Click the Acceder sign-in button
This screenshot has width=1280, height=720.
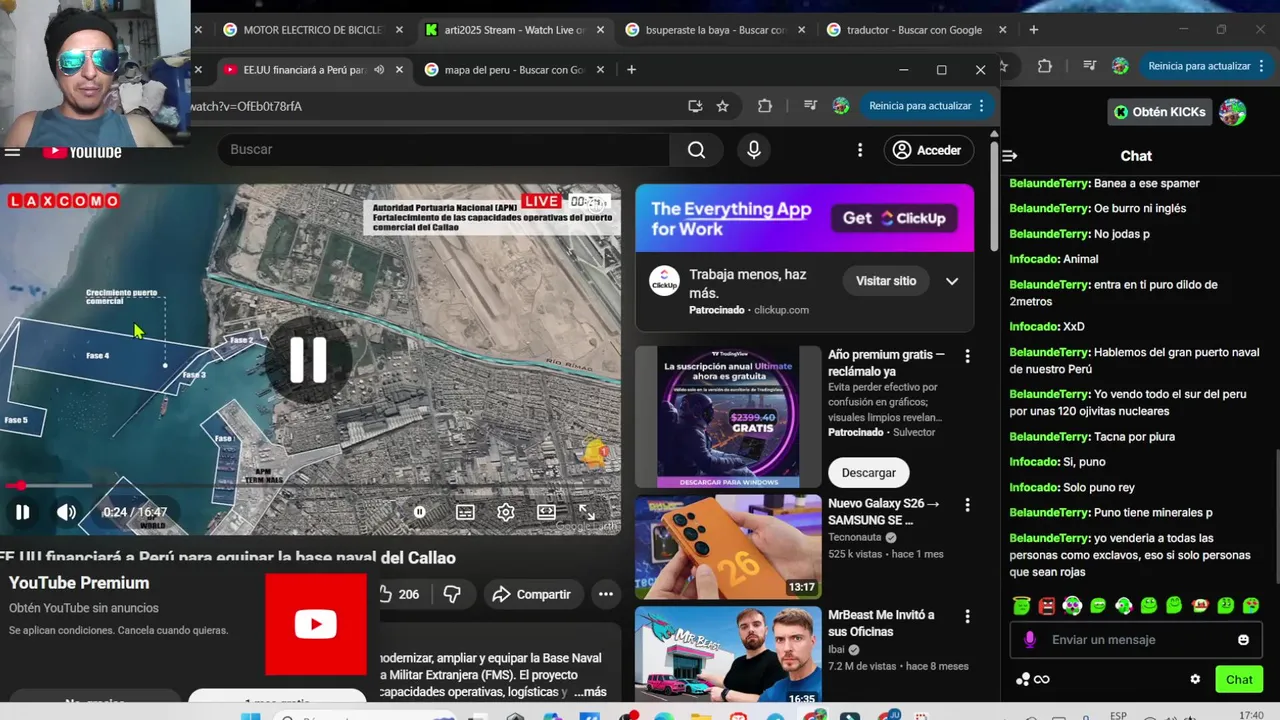pos(928,150)
